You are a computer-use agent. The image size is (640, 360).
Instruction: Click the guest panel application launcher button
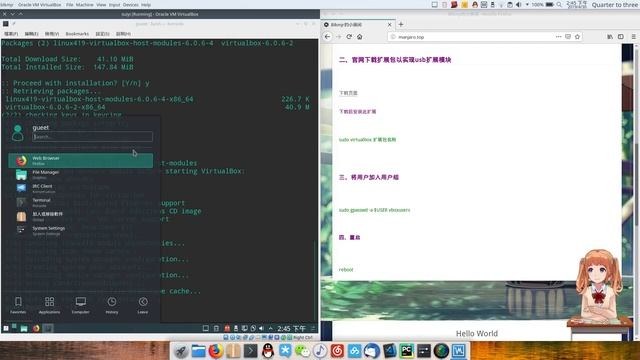point(6,328)
